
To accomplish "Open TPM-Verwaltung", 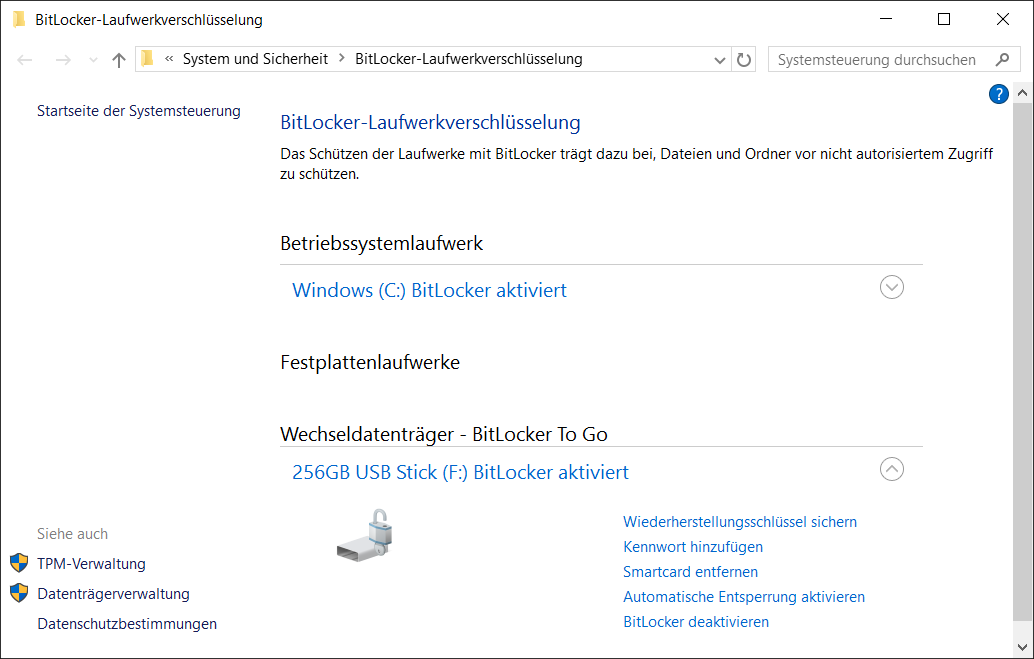I will [x=91, y=564].
